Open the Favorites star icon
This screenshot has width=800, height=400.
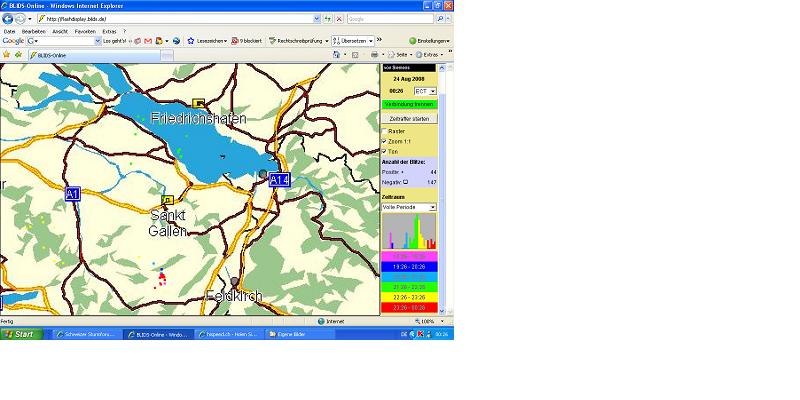[6, 55]
